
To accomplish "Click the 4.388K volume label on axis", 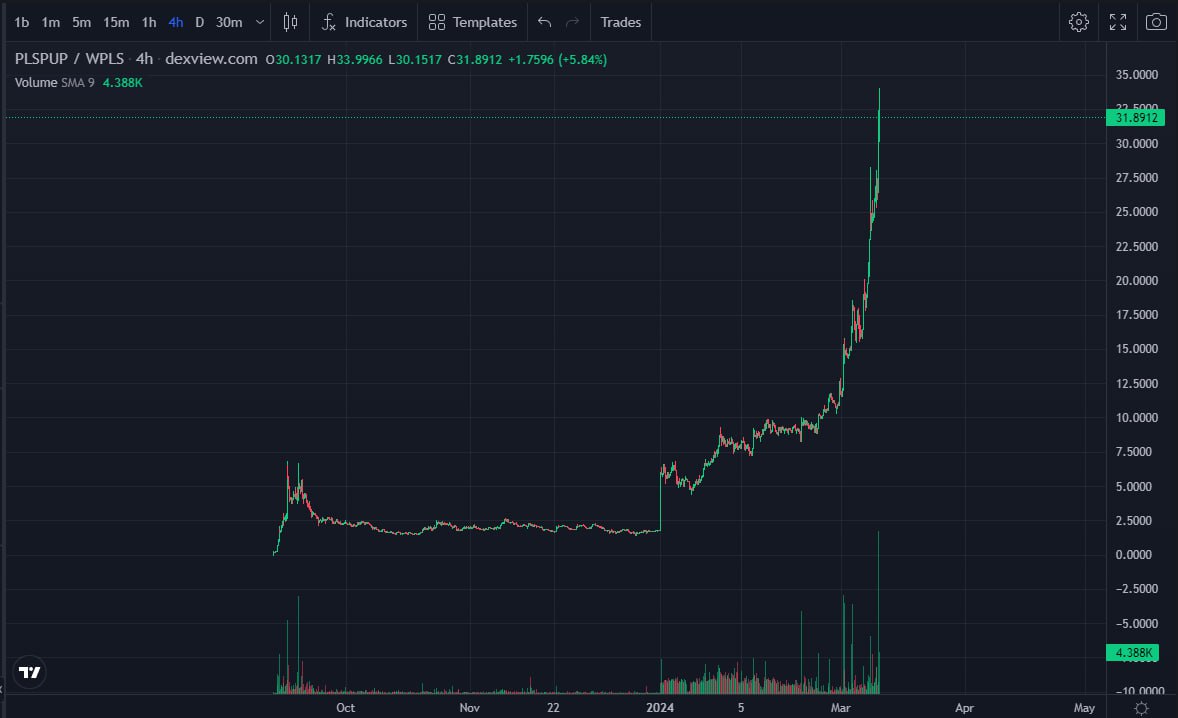I will pos(1133,652).
